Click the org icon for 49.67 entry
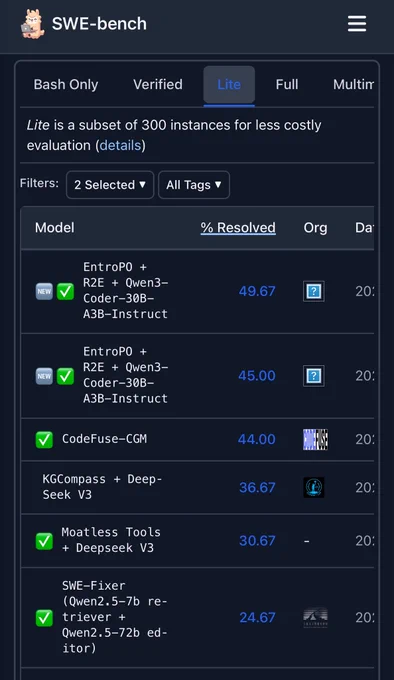The width and height of the screenshot is (394, 680). pyautogui.click(x=314, y=291)
